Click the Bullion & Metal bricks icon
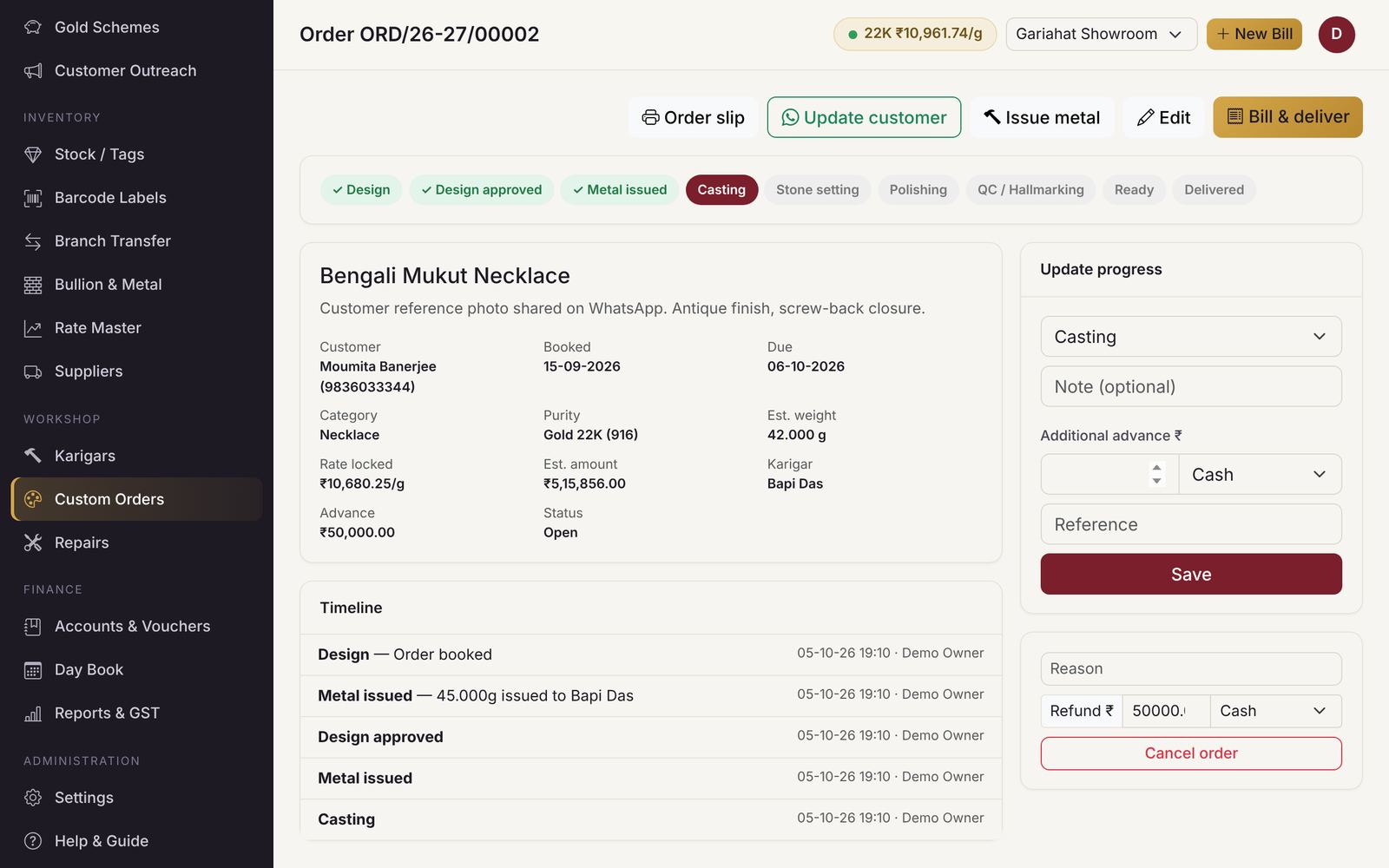 [33, 285]
